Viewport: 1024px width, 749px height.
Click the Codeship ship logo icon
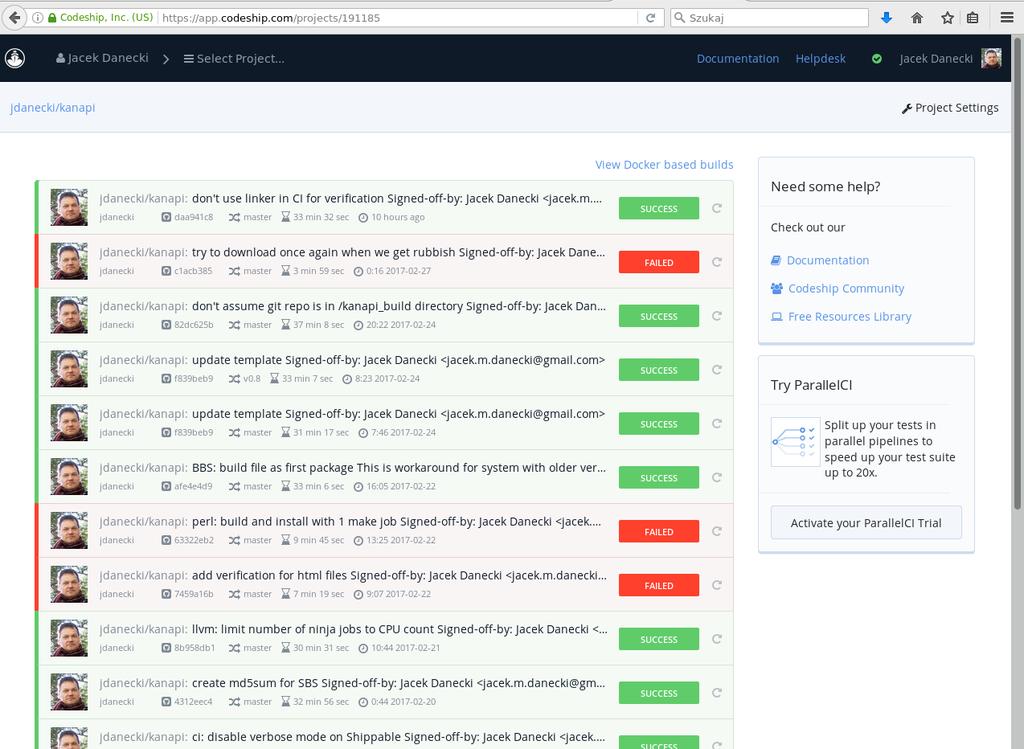[15, 58]
